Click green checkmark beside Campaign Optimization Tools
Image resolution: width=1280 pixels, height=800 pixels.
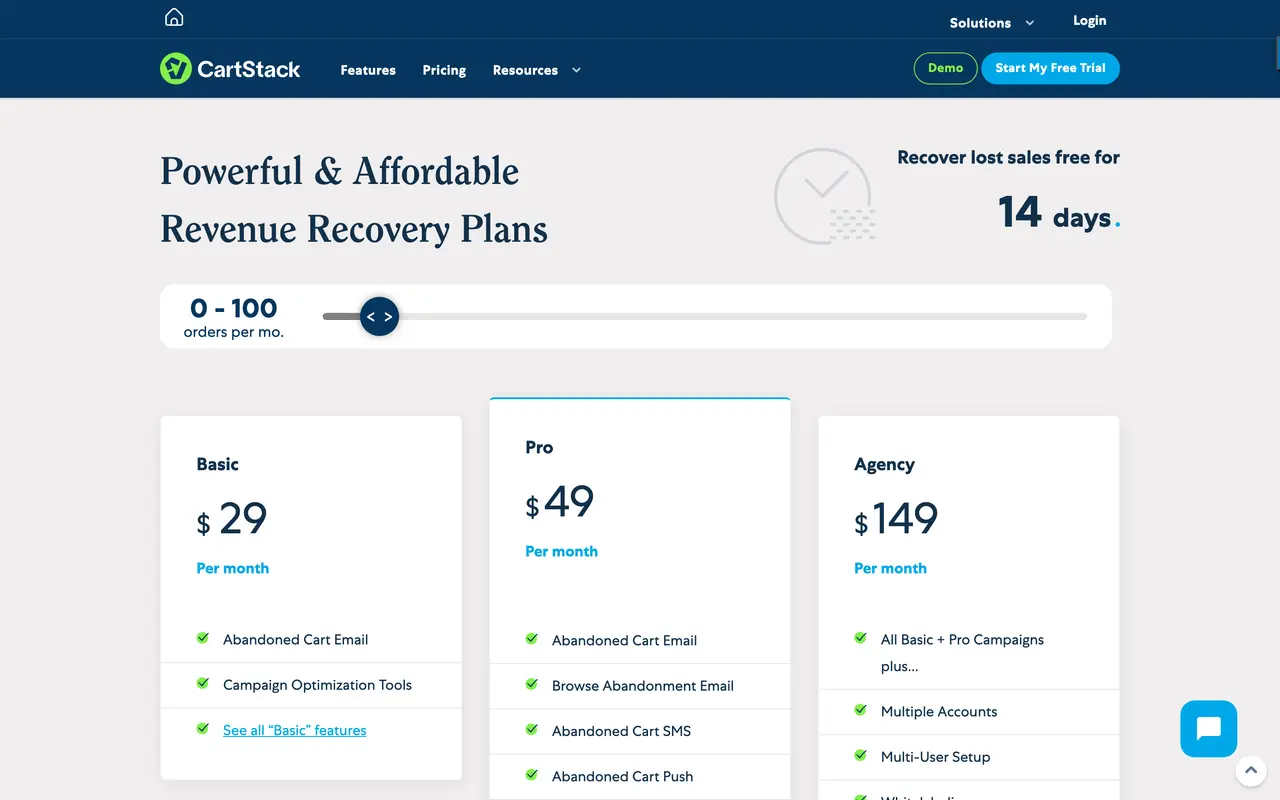(203, 684)
